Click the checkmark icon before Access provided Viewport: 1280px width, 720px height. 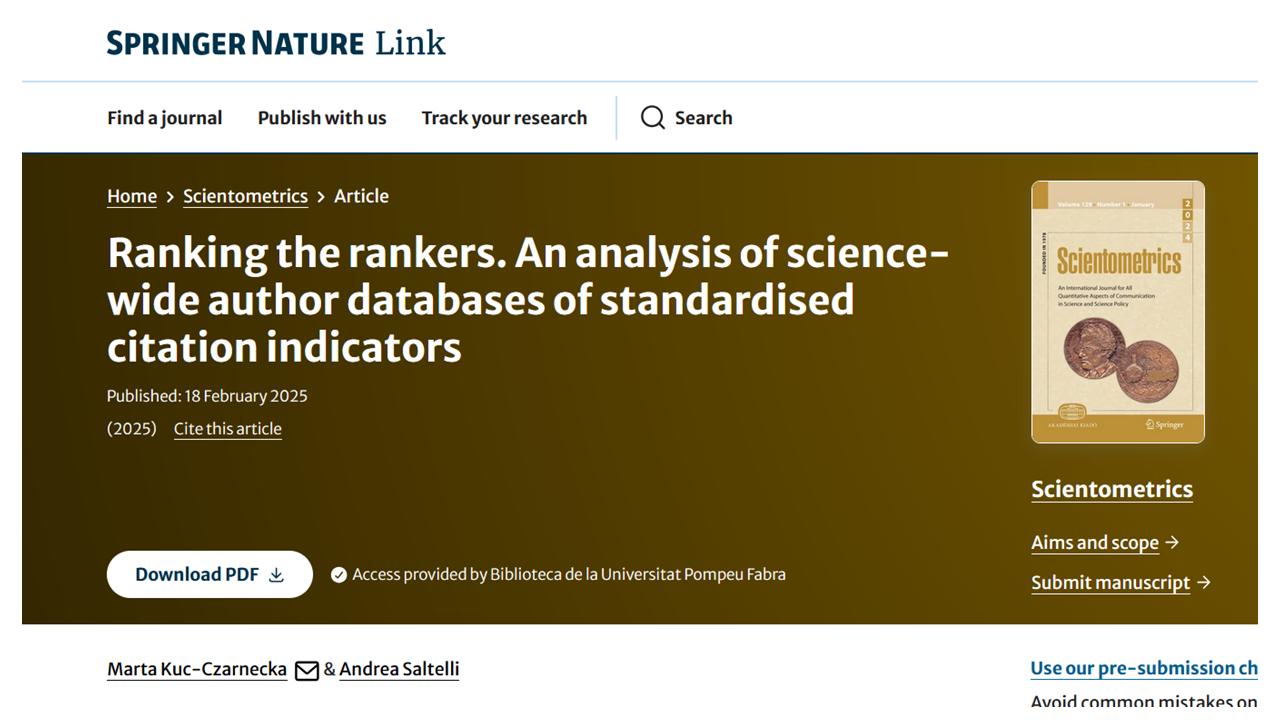click(339, 575)
